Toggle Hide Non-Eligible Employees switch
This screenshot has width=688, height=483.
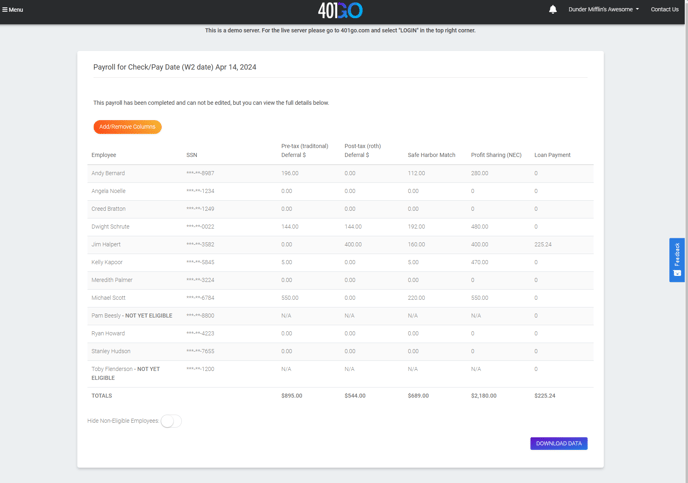pyautogui.click(x=171, y=421)
